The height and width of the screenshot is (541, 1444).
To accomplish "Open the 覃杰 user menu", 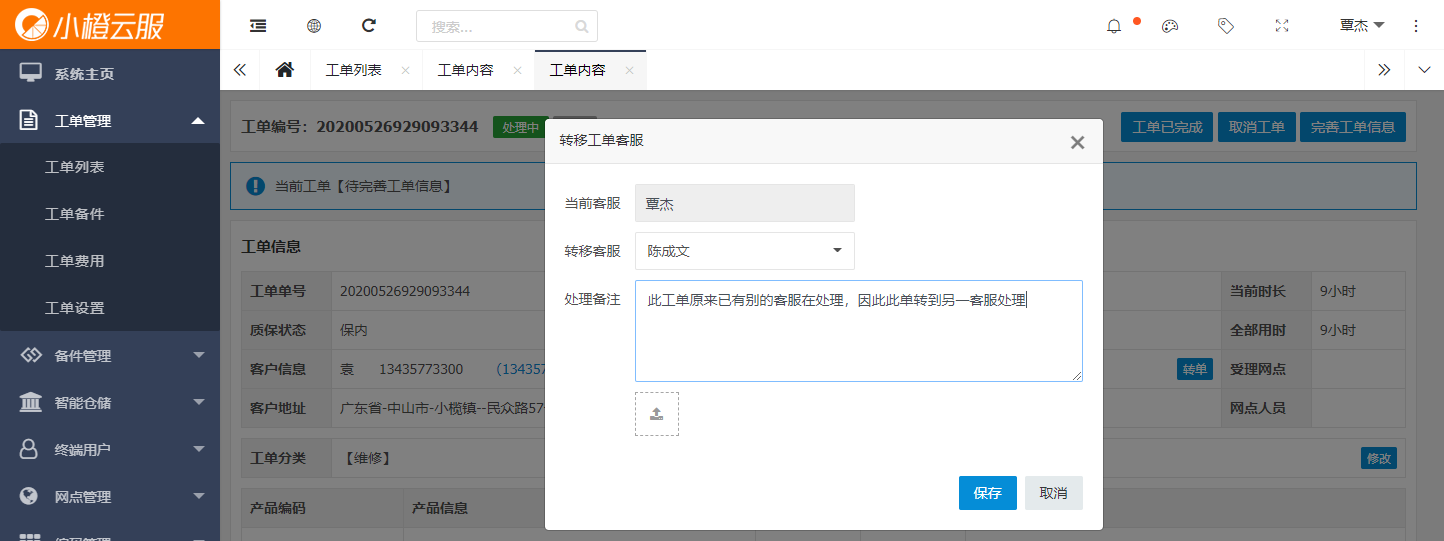I will click(1362, 25).
